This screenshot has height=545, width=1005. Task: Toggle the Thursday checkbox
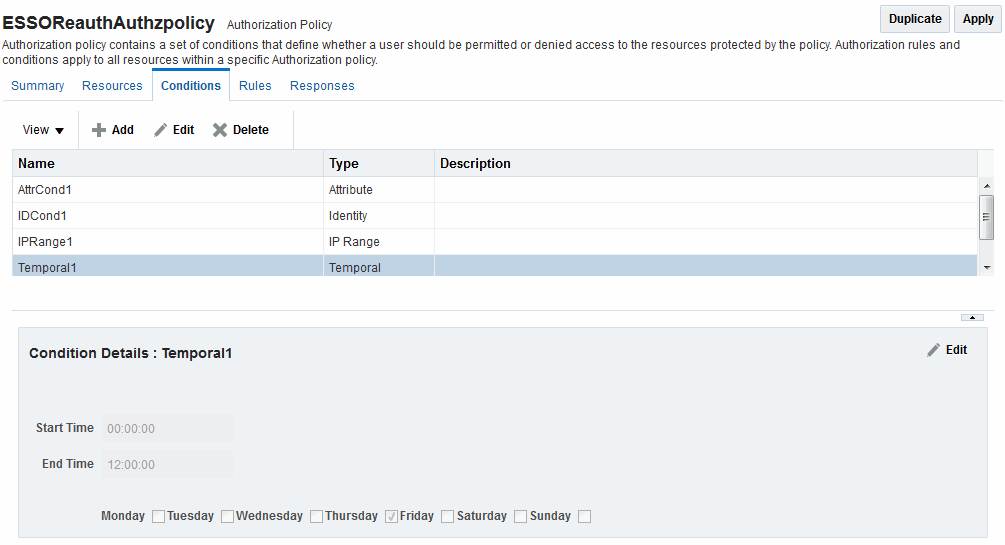pyautogui.click(x=392, y=517)
